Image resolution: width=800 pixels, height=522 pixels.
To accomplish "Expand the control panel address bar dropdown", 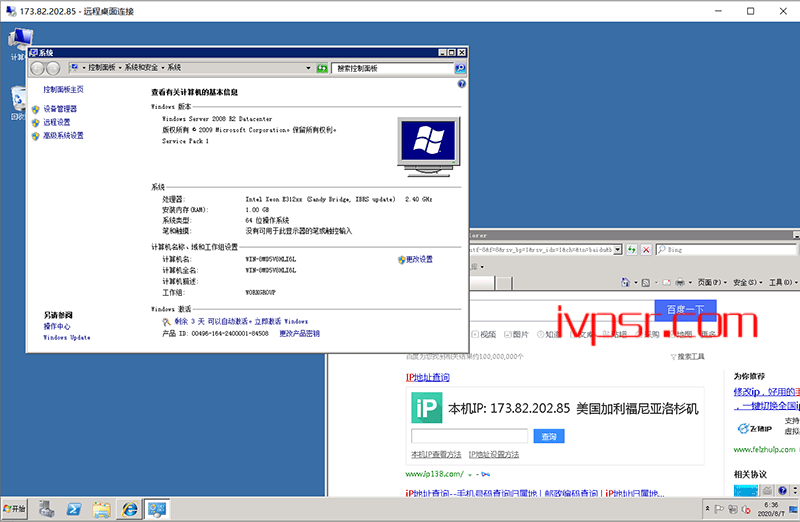I will (x=308, y=68).
